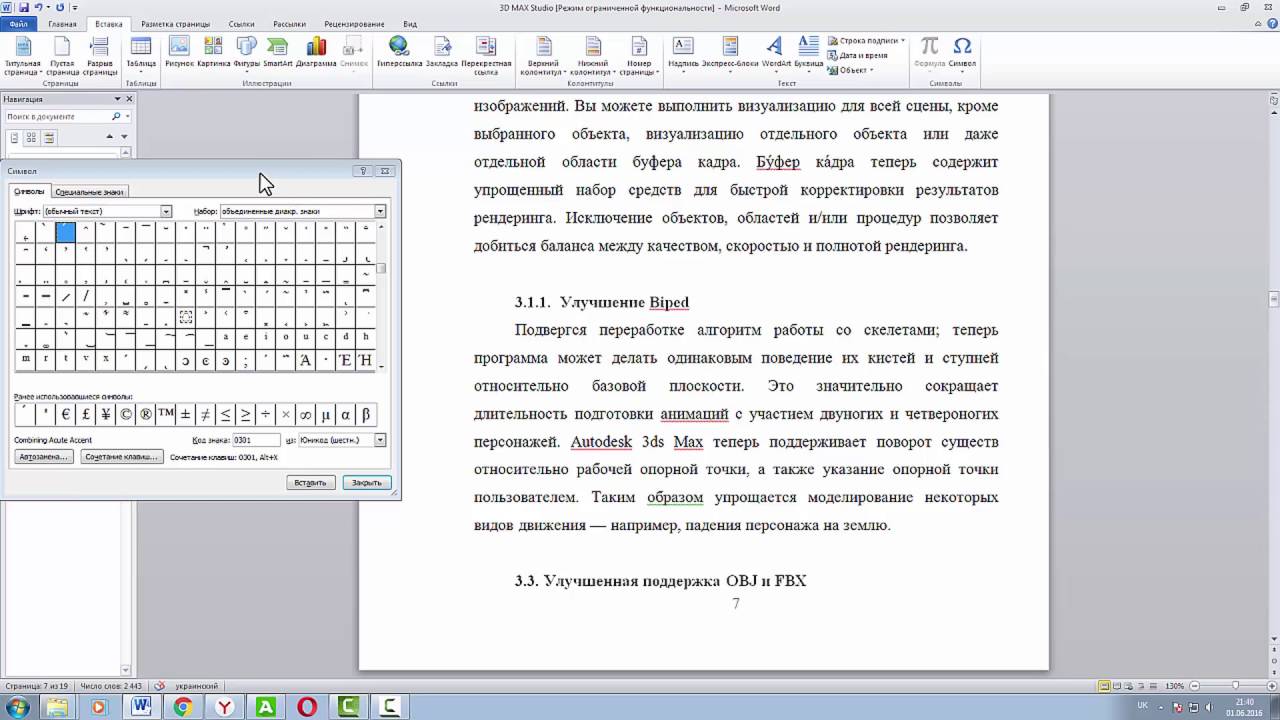The width and height of the screenshot is (1280, 720).
Task: Show search results view in navigation pane
Action: click(48, 137)
